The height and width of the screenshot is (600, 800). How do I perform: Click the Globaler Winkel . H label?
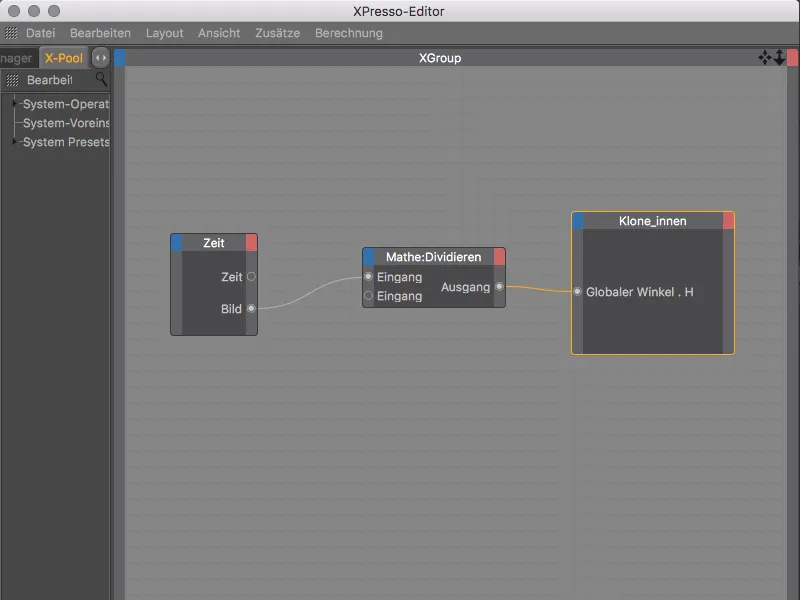coord(639,292)
